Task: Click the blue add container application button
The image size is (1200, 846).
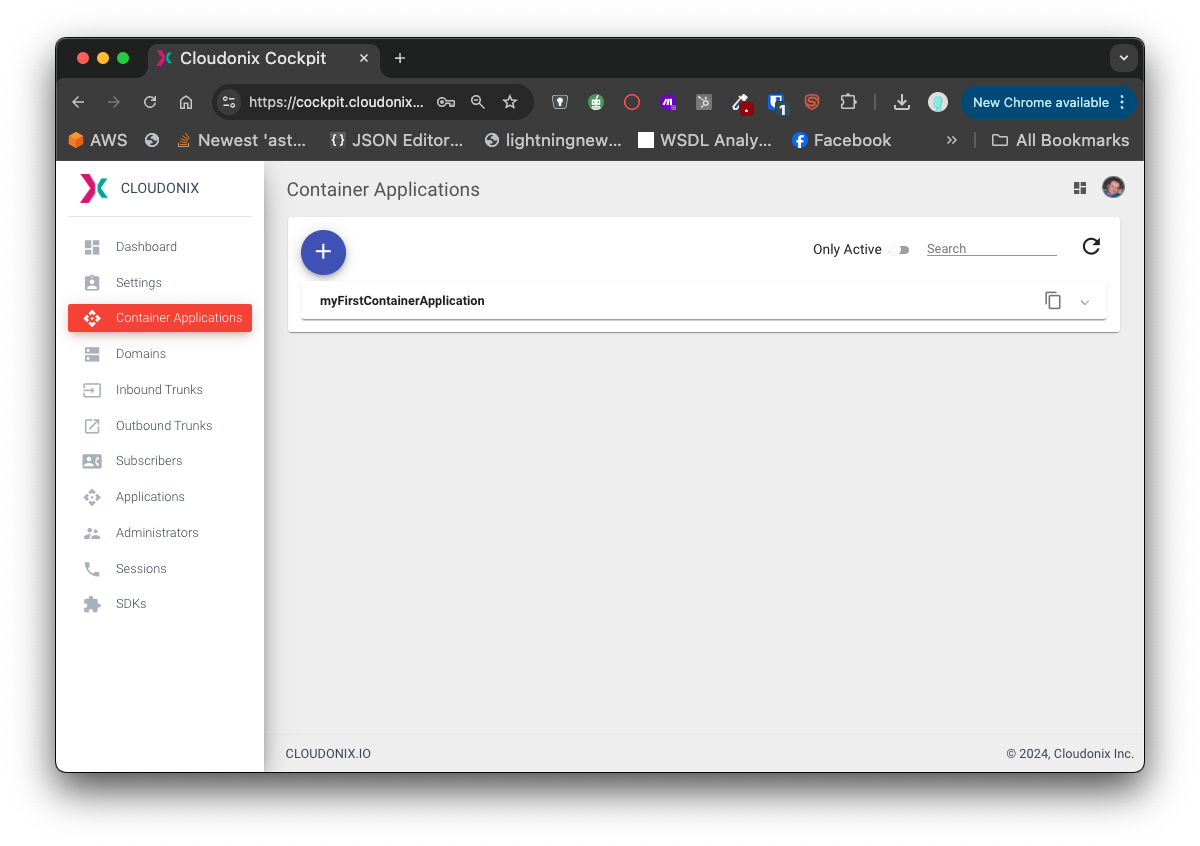Action: point(323,252)
